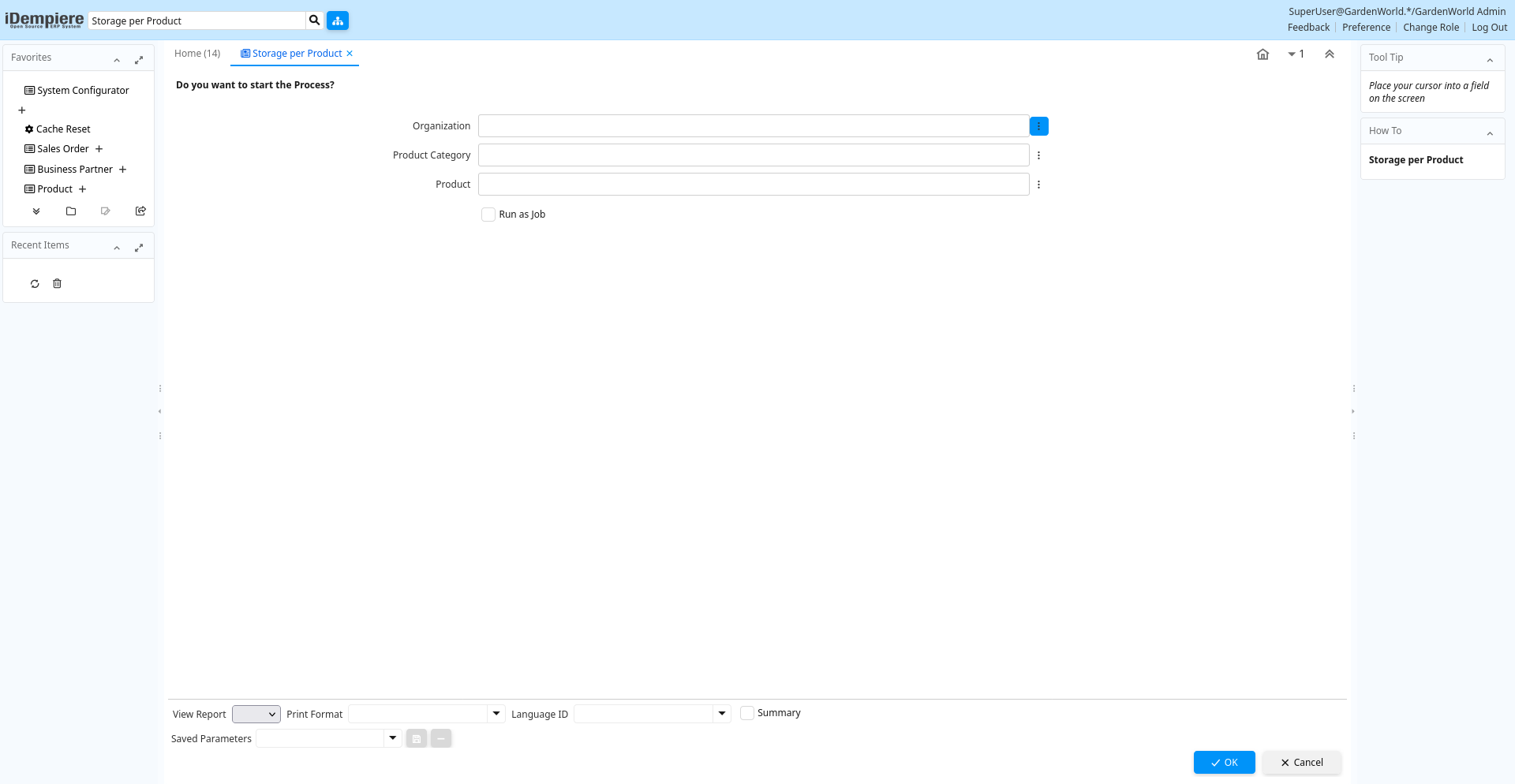Image resolution: width=1515 pixels, height=784 pixels.
Task: Add new Sales Order with plus icon
Action: click(99, 149)
